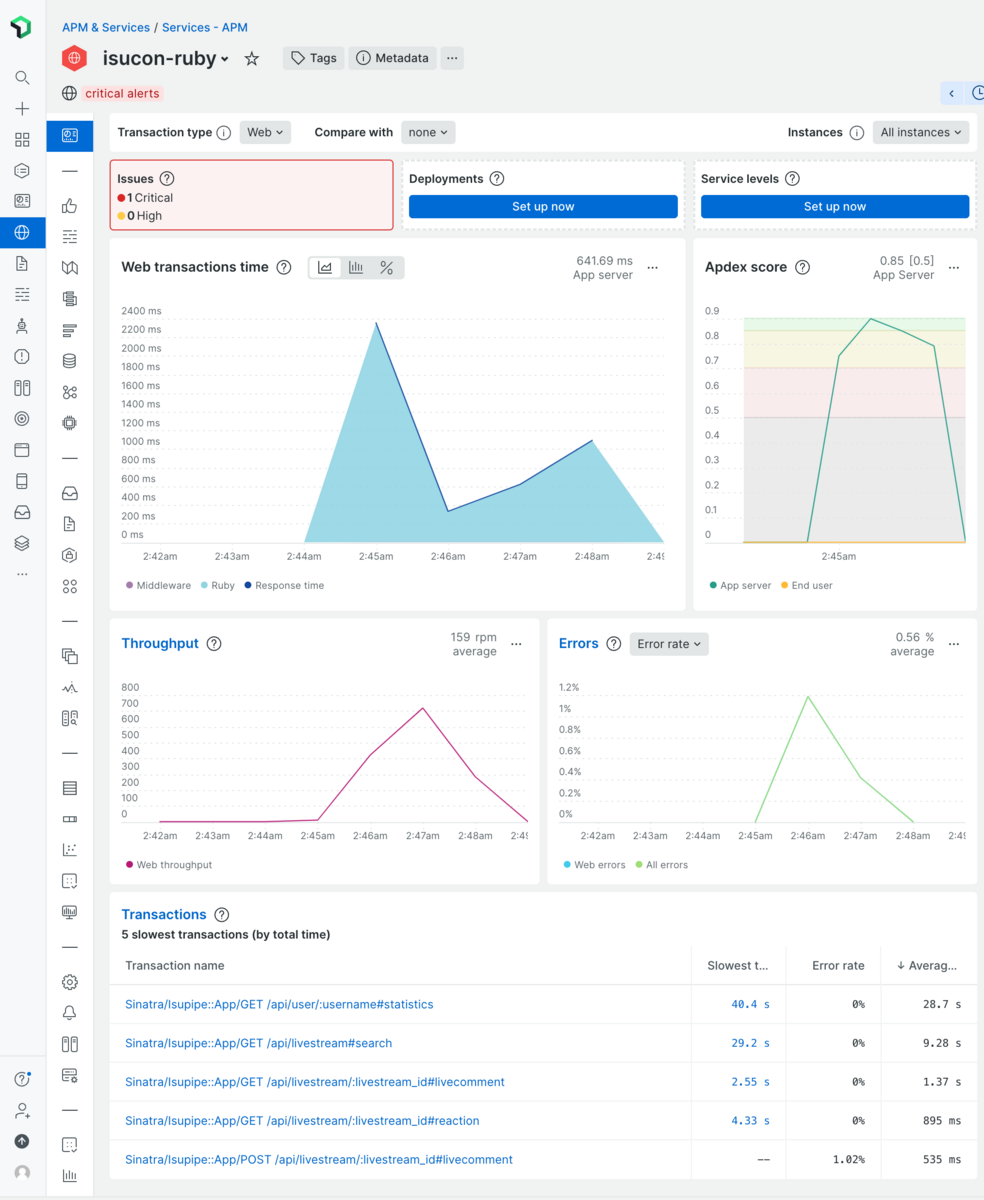Image resolution: width=984 pixels, height=1200 pixels.
Task: Select the highlighted summary icon in service sidebar
Action: pos(70,136)
